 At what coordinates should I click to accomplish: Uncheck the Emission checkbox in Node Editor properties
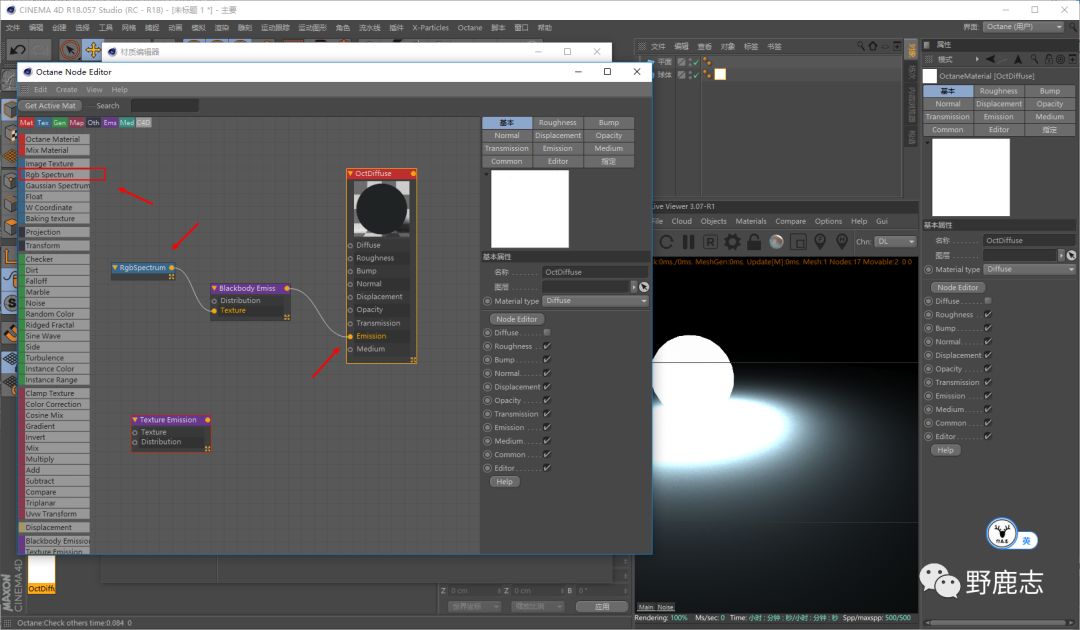[x=547, y=428]
